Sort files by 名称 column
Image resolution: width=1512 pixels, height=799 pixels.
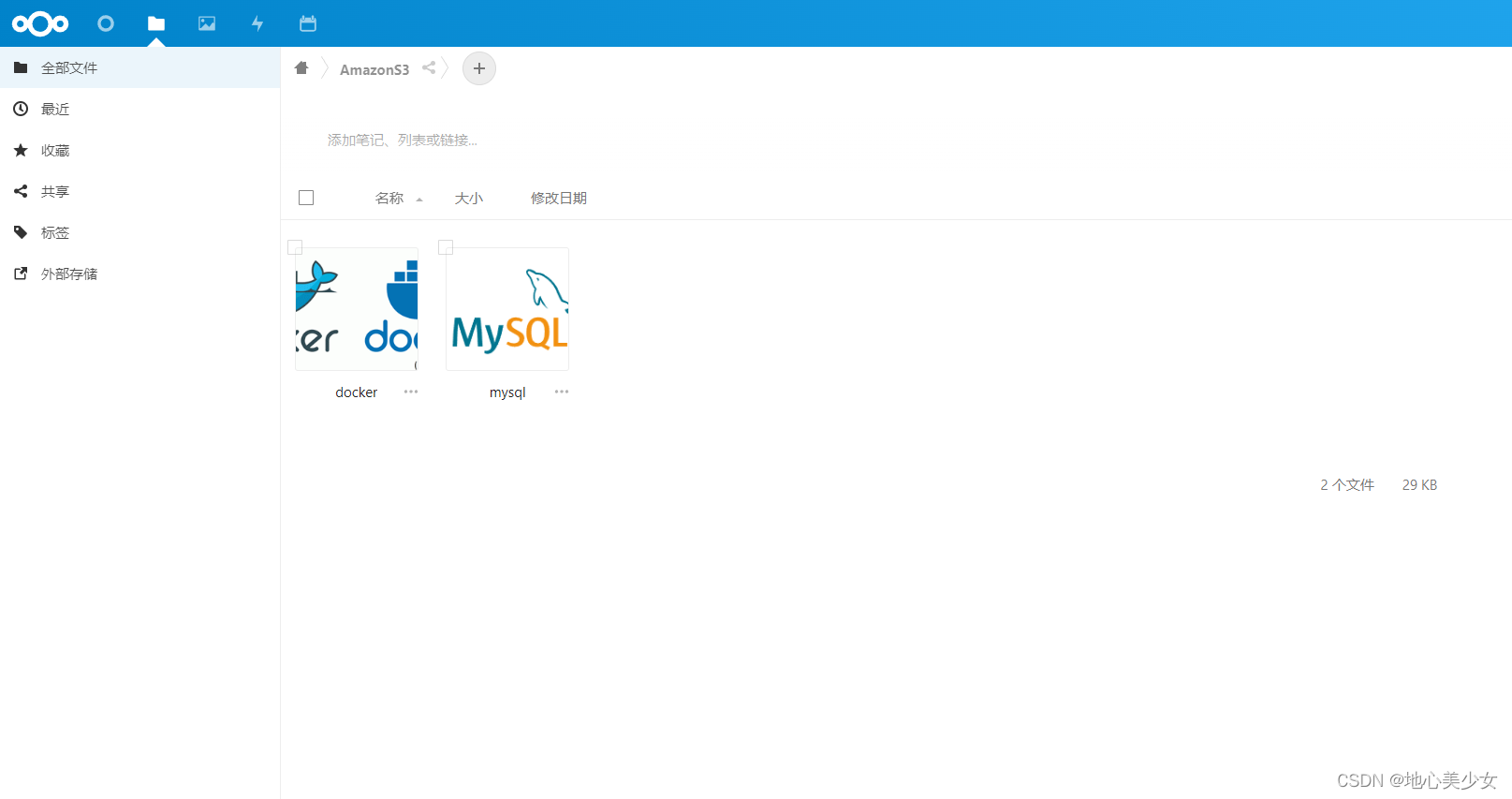pyautogui.click(x=389, y=199)
